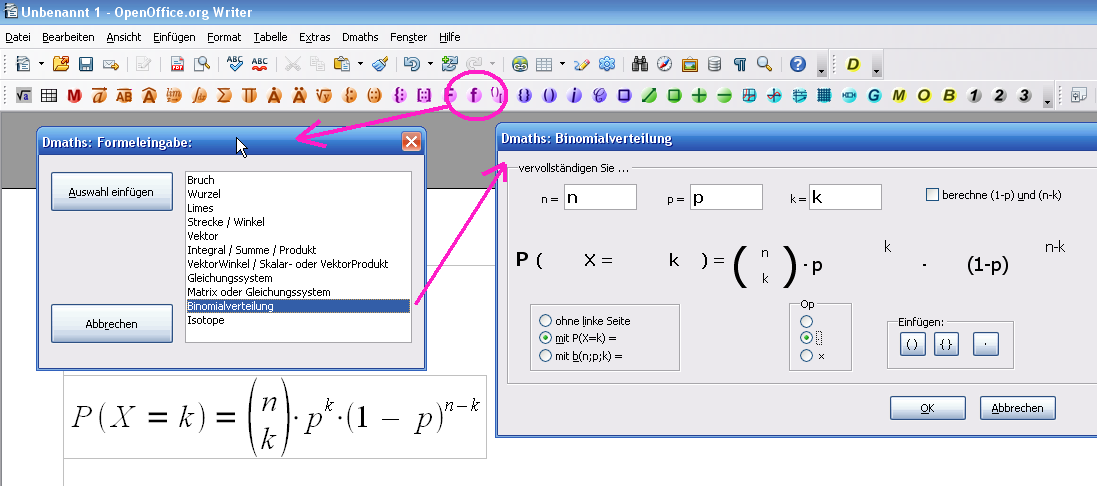1097x486 pixels.
Task: Expand the new document dropdown arrow
Action: click(x=41, y=64)
